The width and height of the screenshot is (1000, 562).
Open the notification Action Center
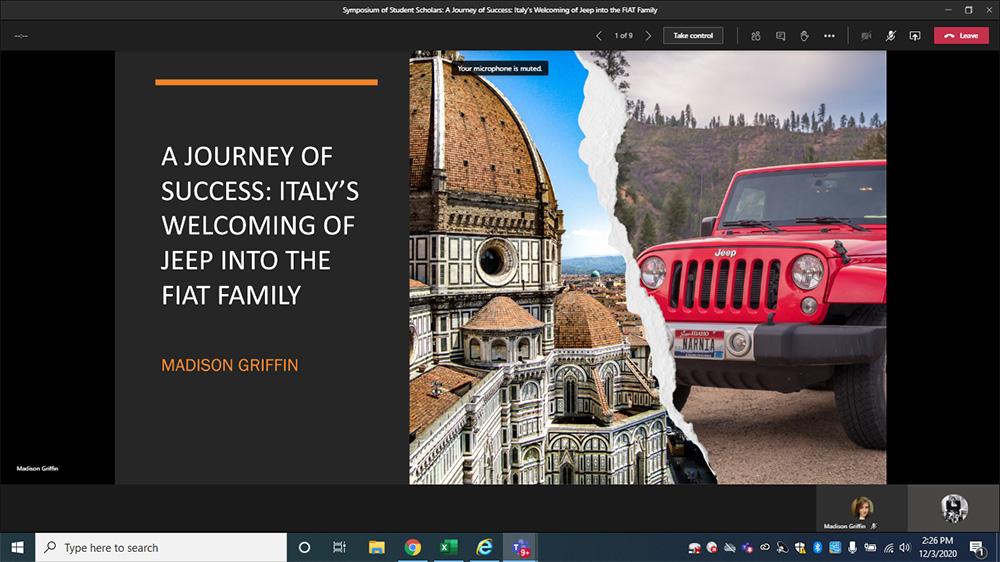click(x=976, y=547)
